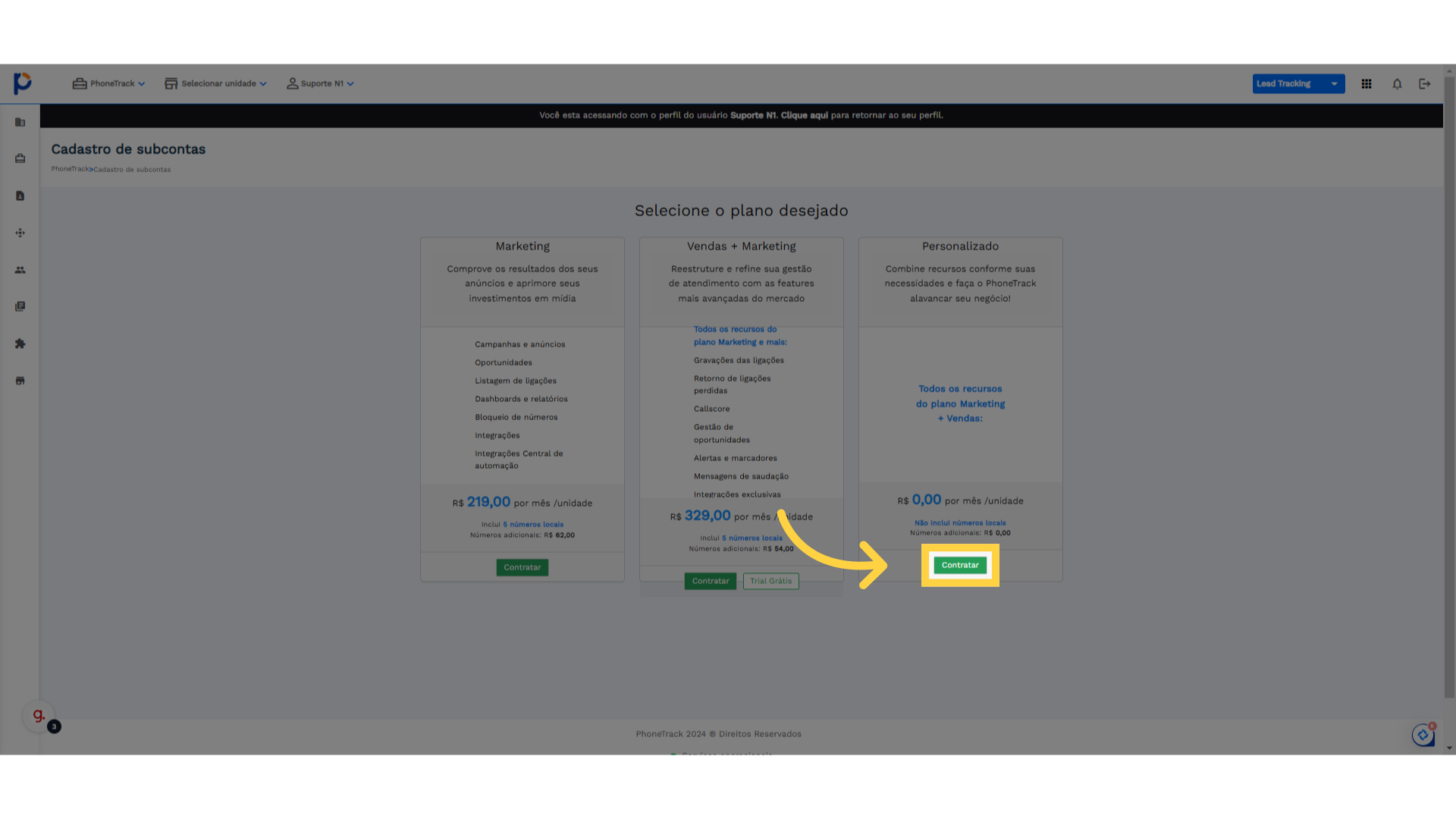The image size is (1456, 819).
Task: Click the 0,00 price in Personalizado
Action: 926,500
